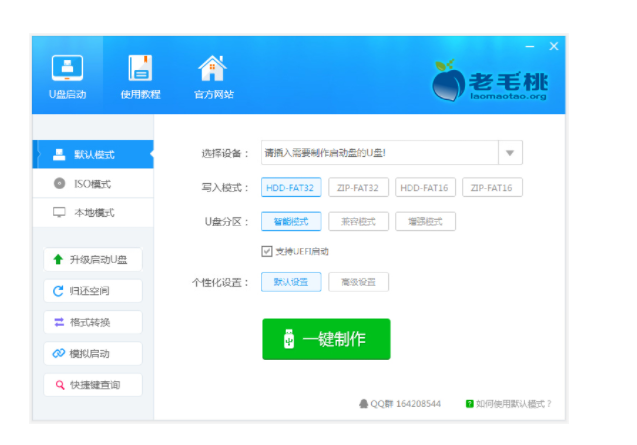
Task: Select HDD-FAT32 write mode
Action: tap(291, 187)
